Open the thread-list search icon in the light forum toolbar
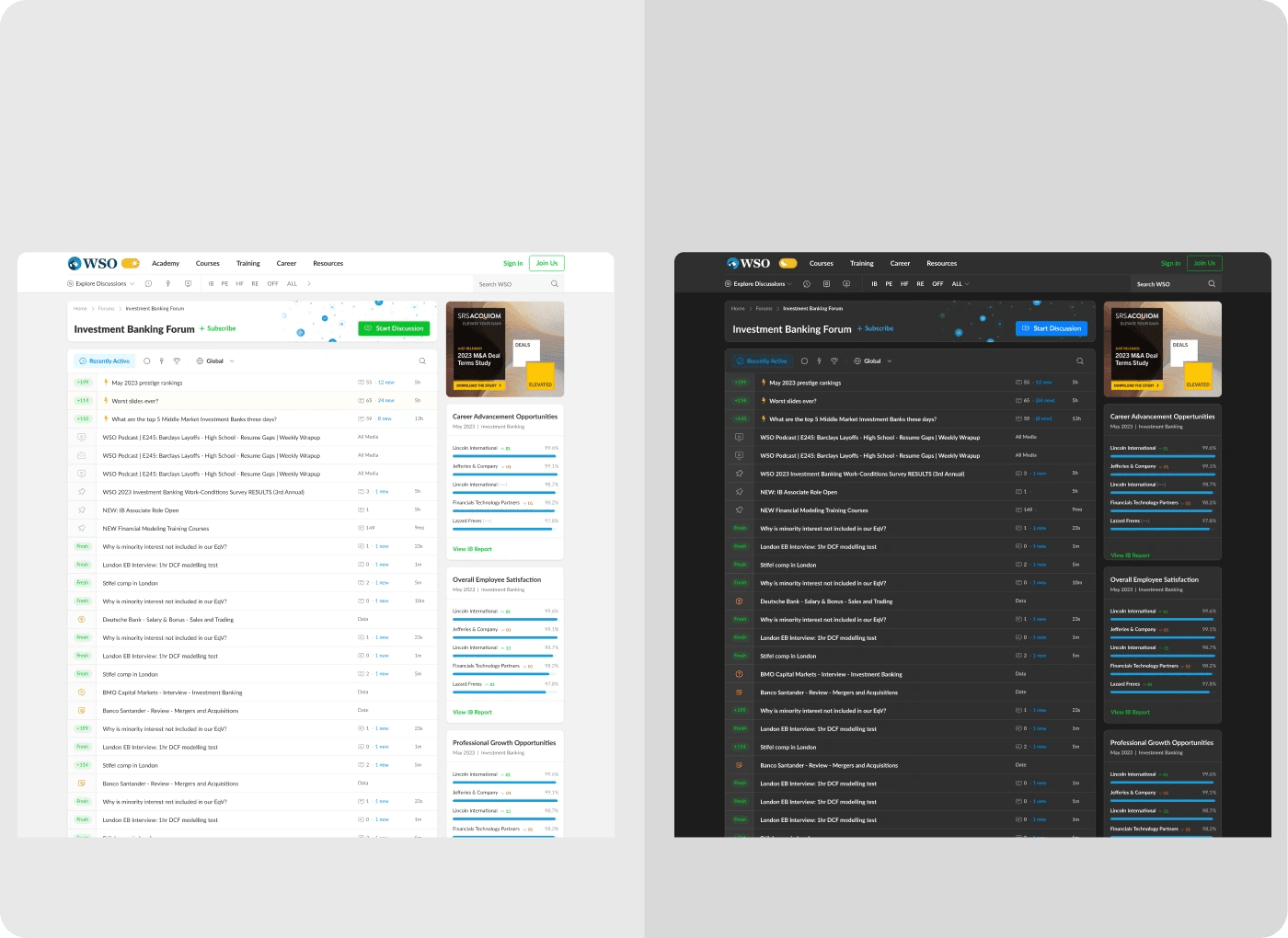 pos(422,361)
